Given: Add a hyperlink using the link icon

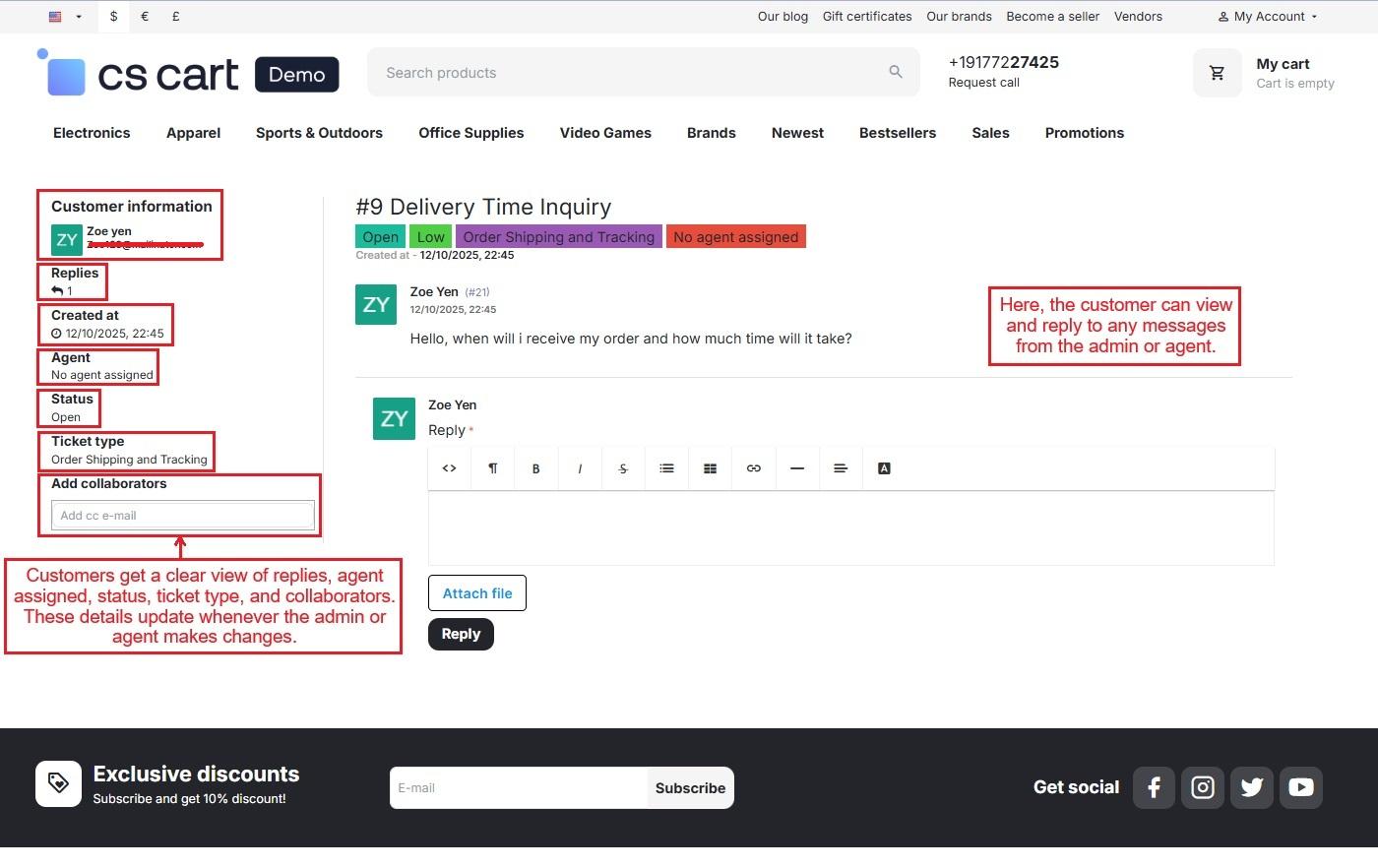Looking at the screenshot, I should (x=754, y=468).
